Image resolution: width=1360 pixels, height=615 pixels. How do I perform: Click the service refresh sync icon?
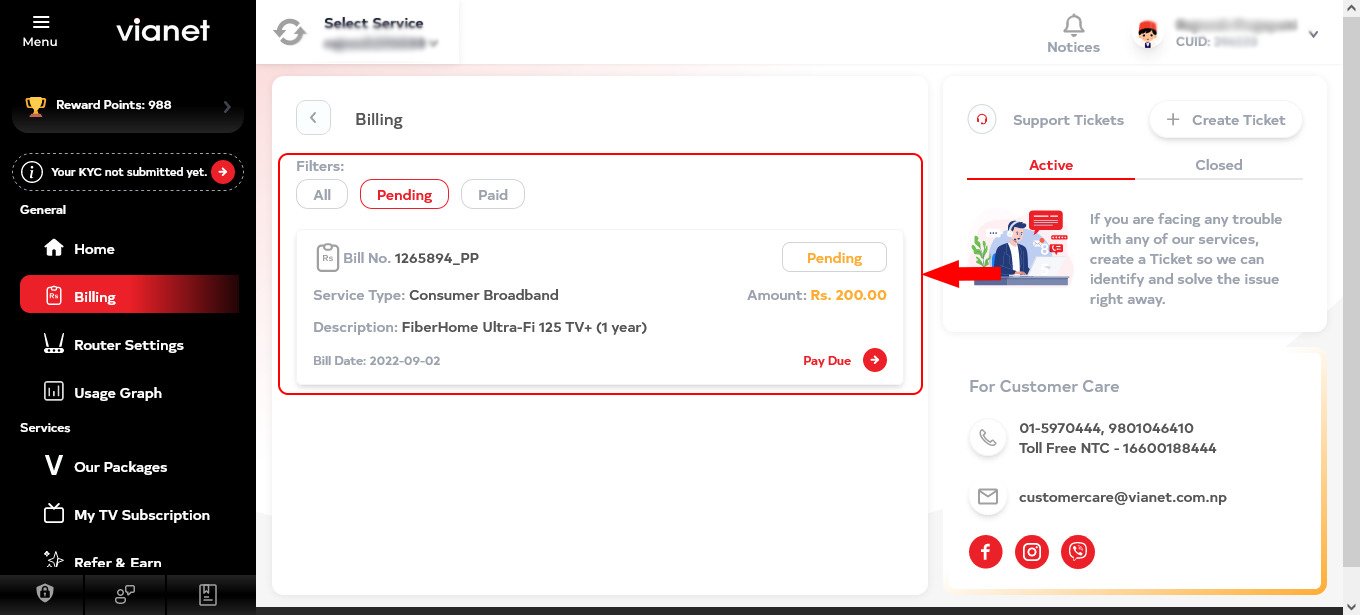click(290, 32)
